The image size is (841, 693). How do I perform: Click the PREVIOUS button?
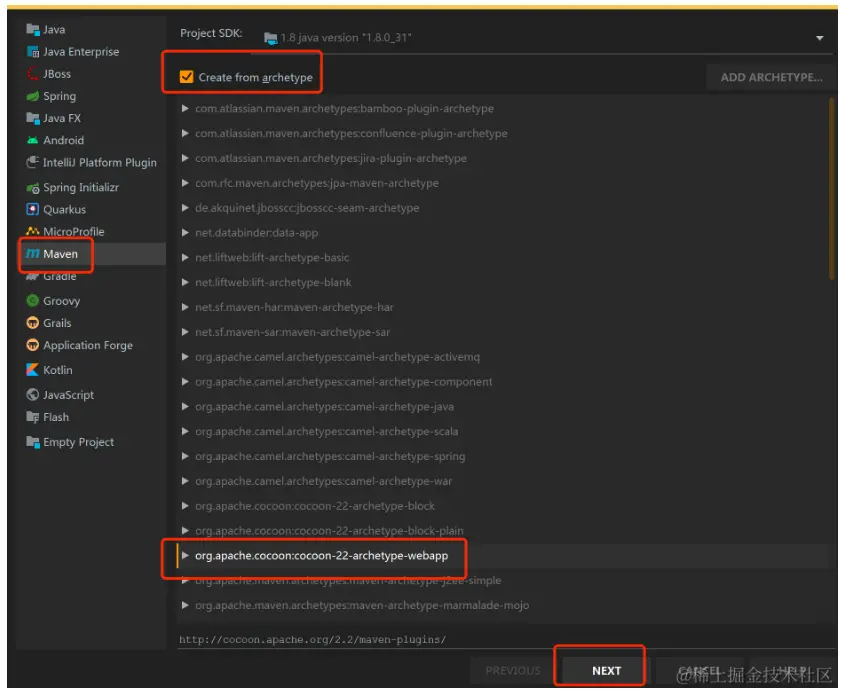point(513,670)
